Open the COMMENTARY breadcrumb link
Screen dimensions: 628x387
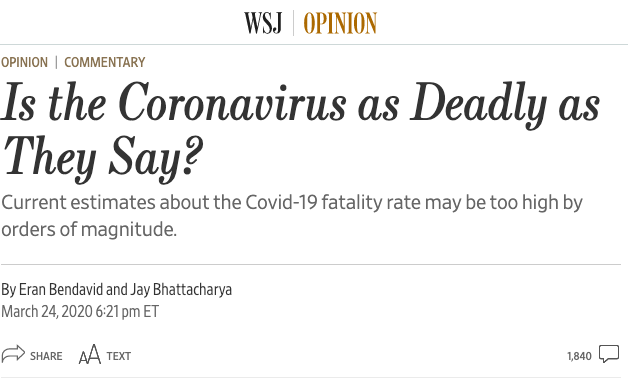[x=105, y=62]
